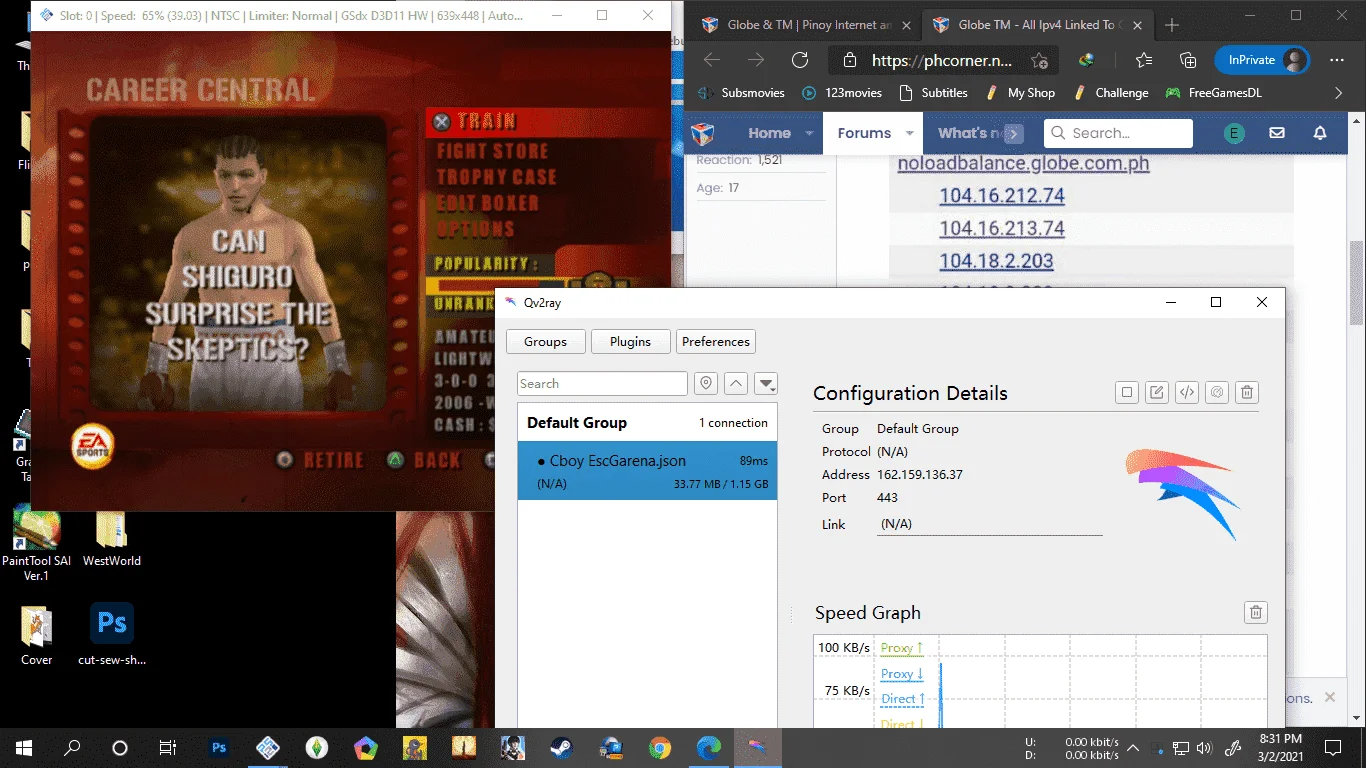
Task: Open the edit configuration icon in Qv2ray
Action: (1157, 392)
